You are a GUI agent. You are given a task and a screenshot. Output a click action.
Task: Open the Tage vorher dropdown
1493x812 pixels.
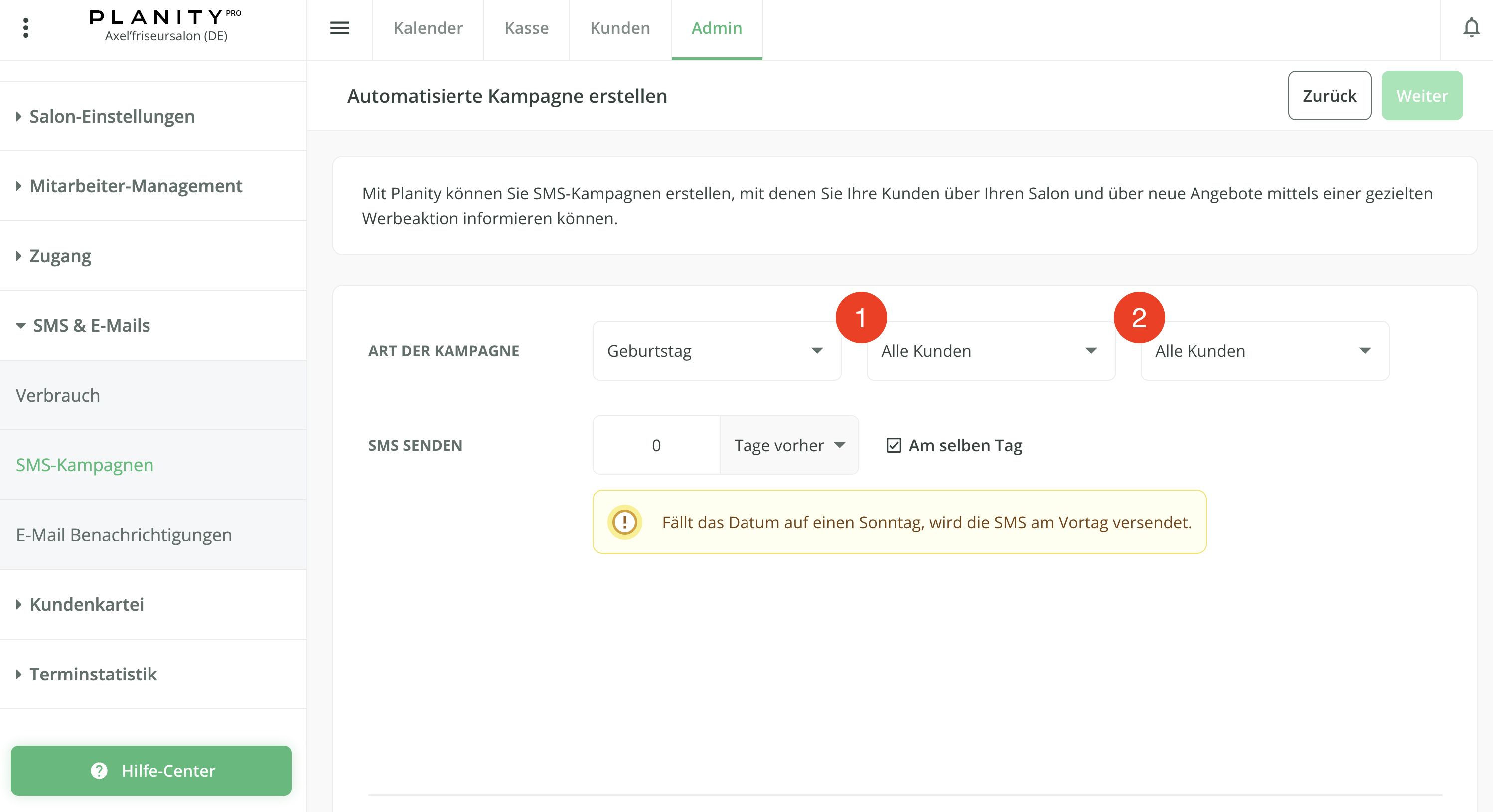789,445
